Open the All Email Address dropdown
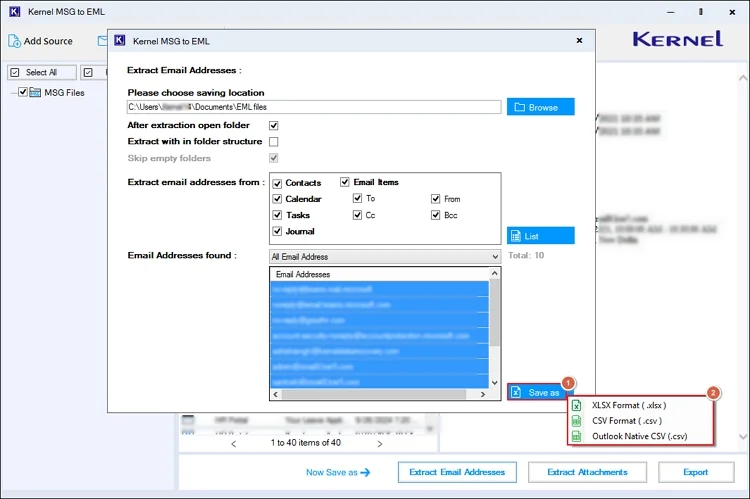This screenshot has width=750, height=499. point(494,257)
